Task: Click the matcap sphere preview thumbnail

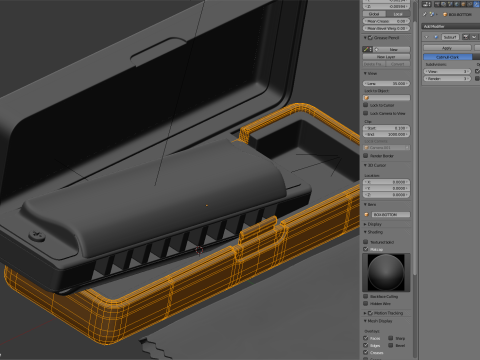Action: click(x=386, y=272)
